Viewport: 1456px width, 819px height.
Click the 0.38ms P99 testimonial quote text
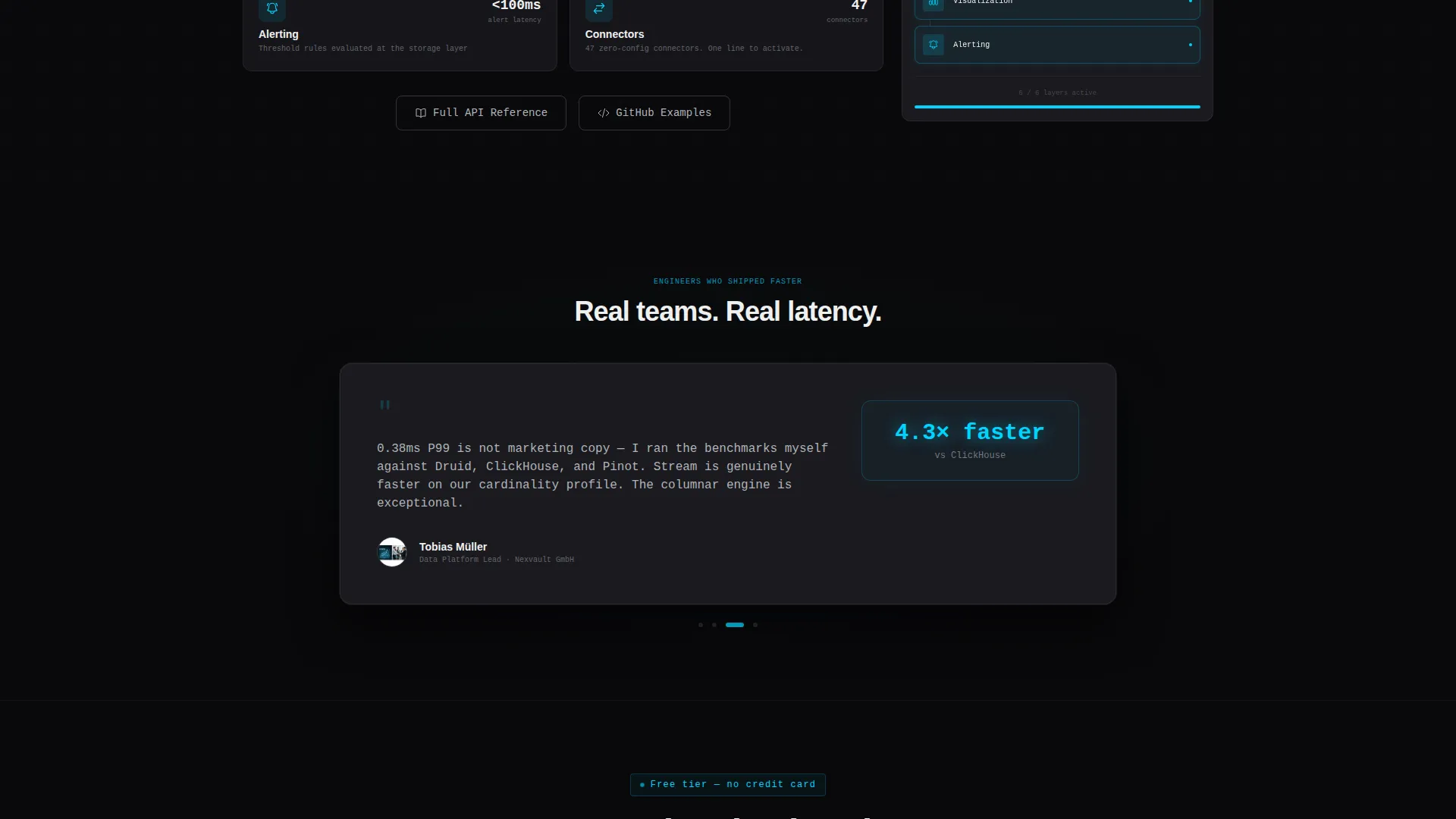(603, 475)
